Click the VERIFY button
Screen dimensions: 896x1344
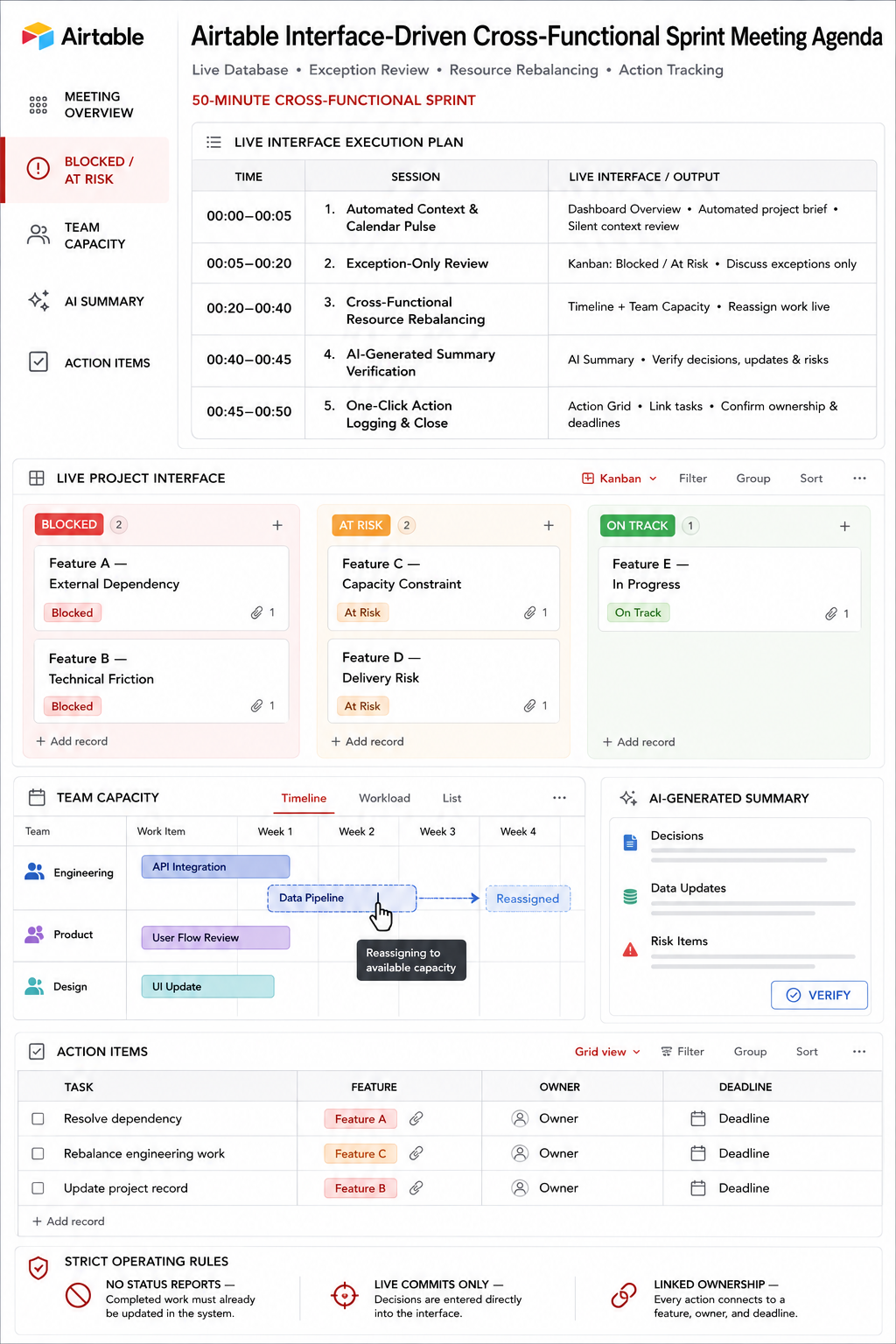tap(819, 995)
